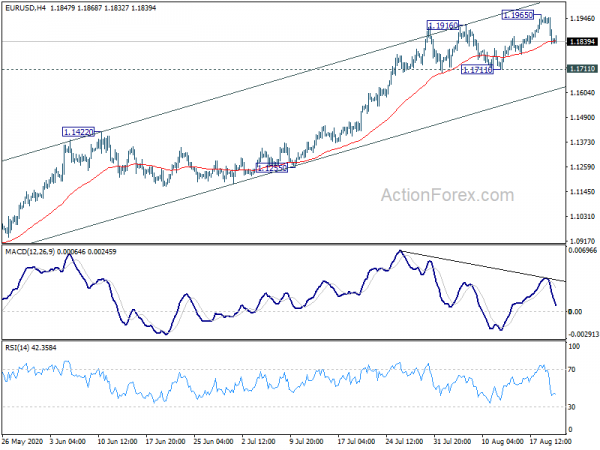Screen dimensions: 600x450
Task: Click the 0.006966 MACD scale value
Action: pyautogui.click(x=583, y=251)
